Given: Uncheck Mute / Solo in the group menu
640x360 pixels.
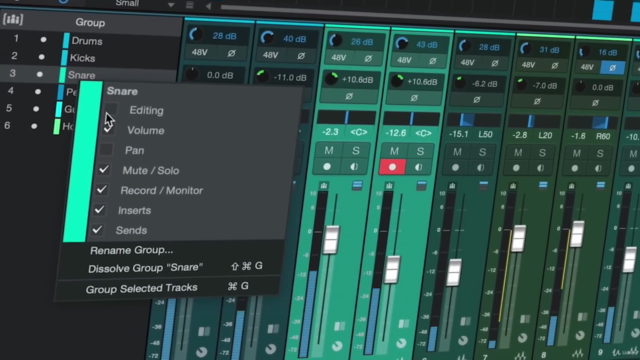Looking at the screenshot, I should point(104,169).
